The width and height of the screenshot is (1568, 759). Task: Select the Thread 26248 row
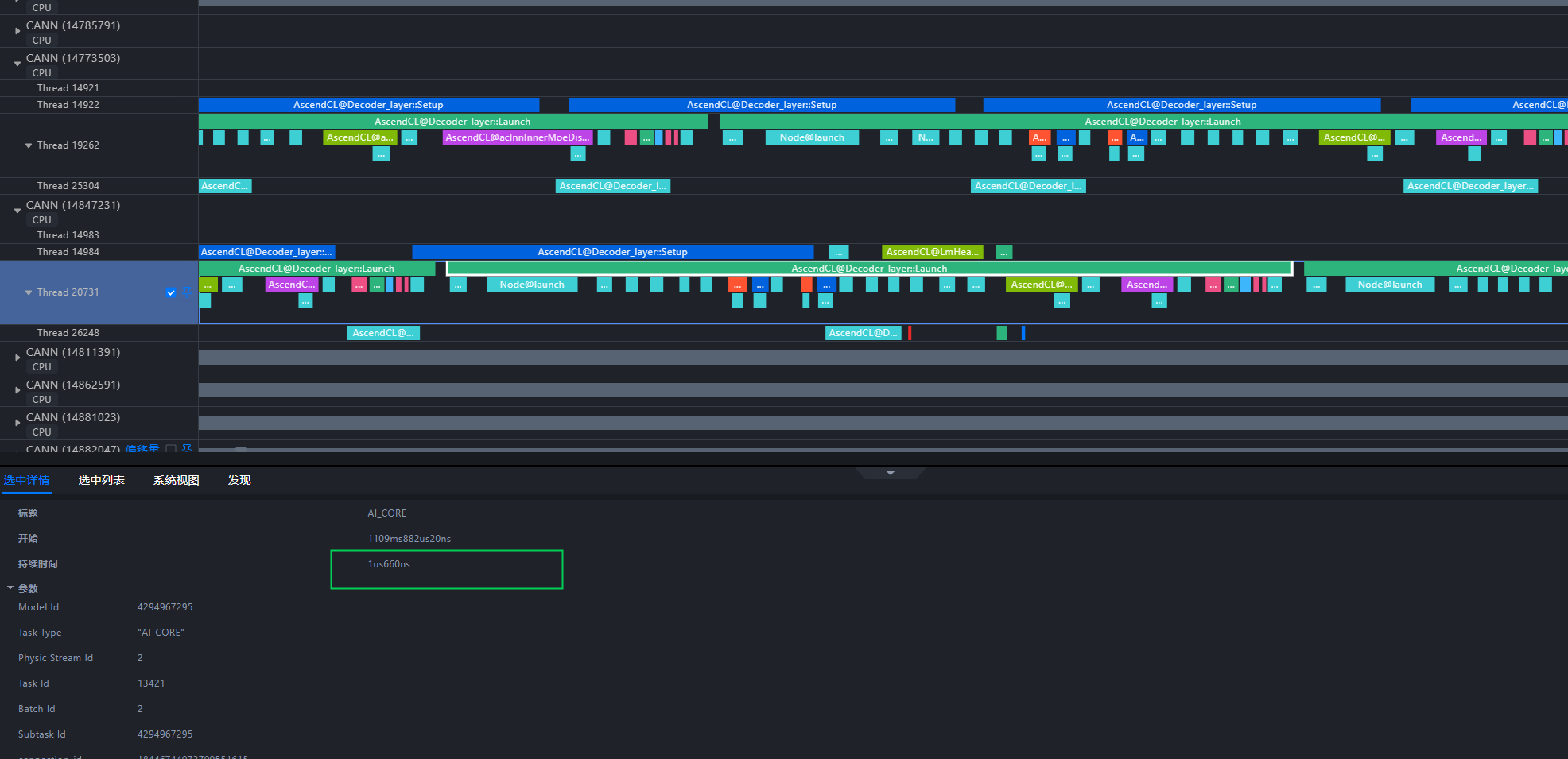(x=99, y=333)
